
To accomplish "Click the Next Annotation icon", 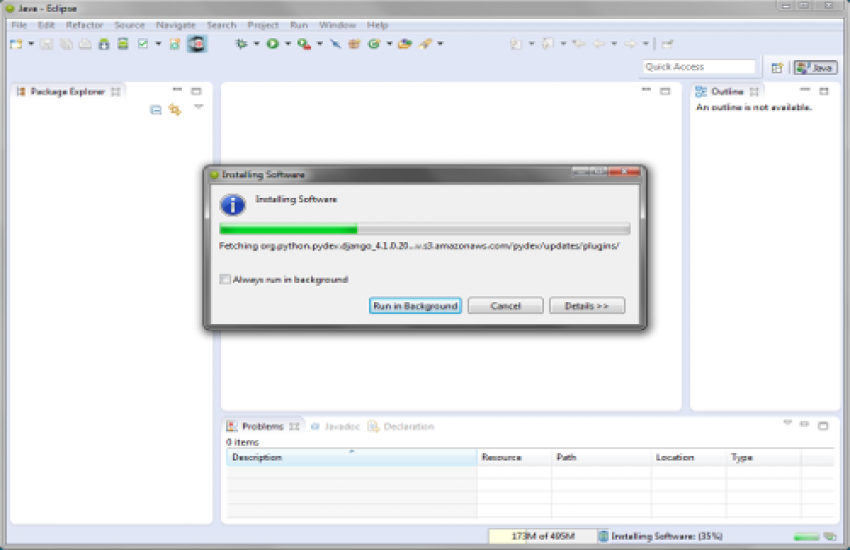I will pos(516,44).
